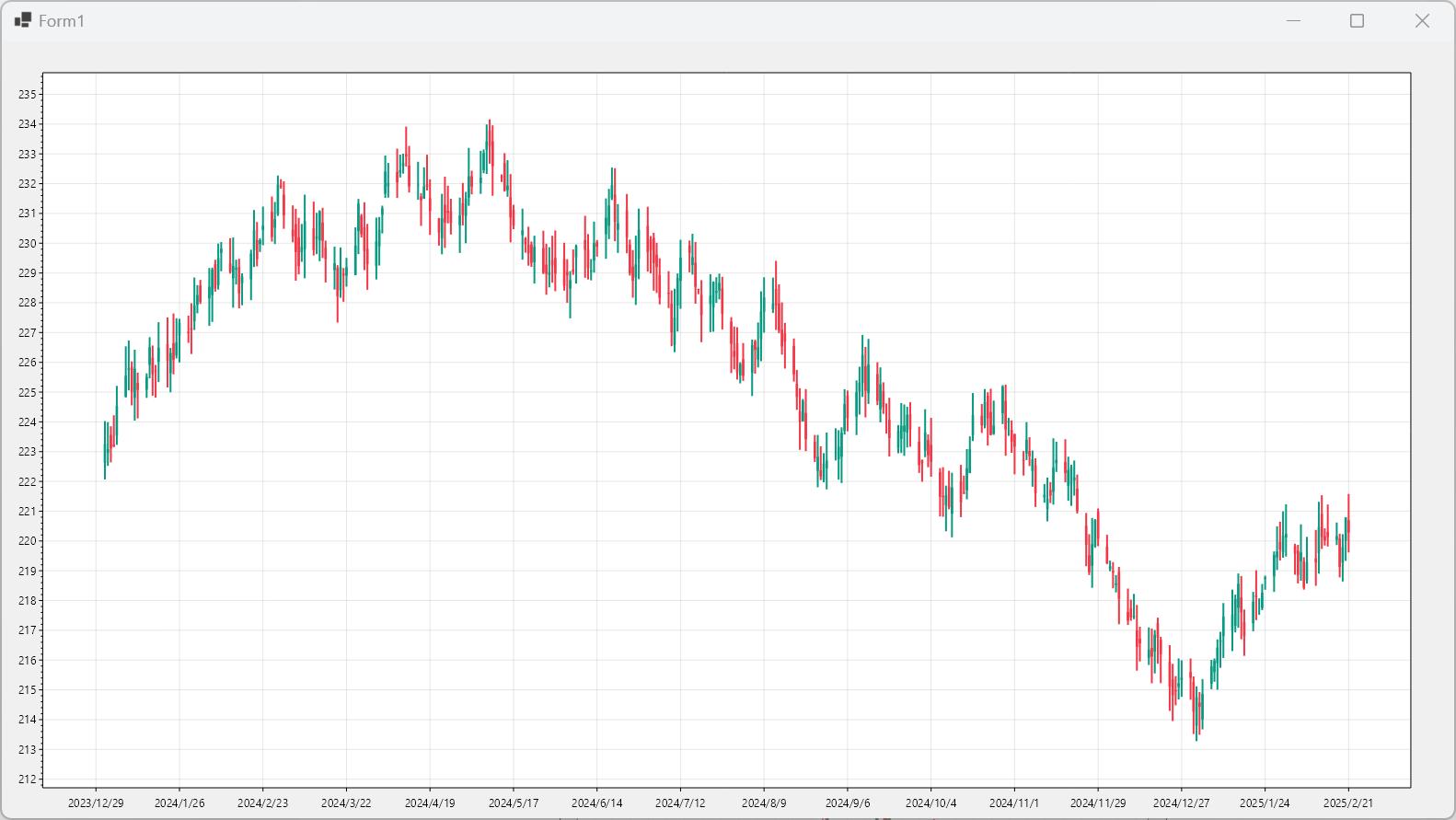This screenshot has width=1456, height=820.
Task: Select the 2023/12/29 date label on x-axis
Action: coord(96,803)
